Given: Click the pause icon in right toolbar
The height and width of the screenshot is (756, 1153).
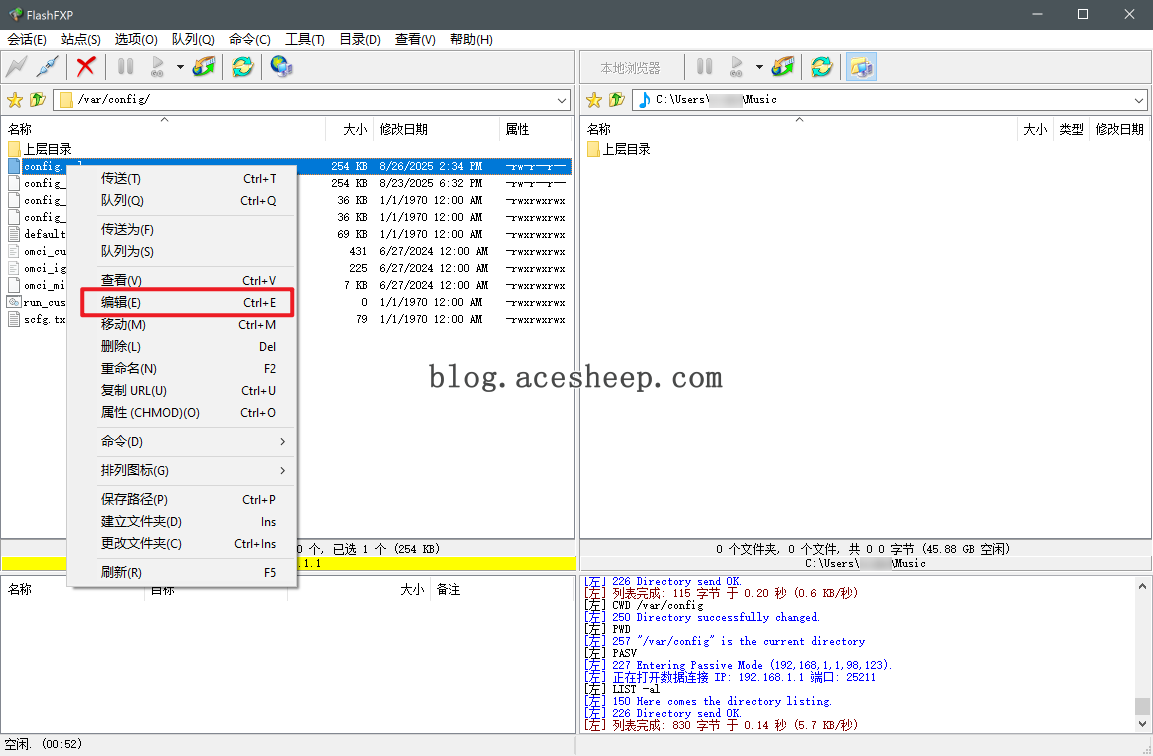Looking at the screenshot, I should coord(704,67).
